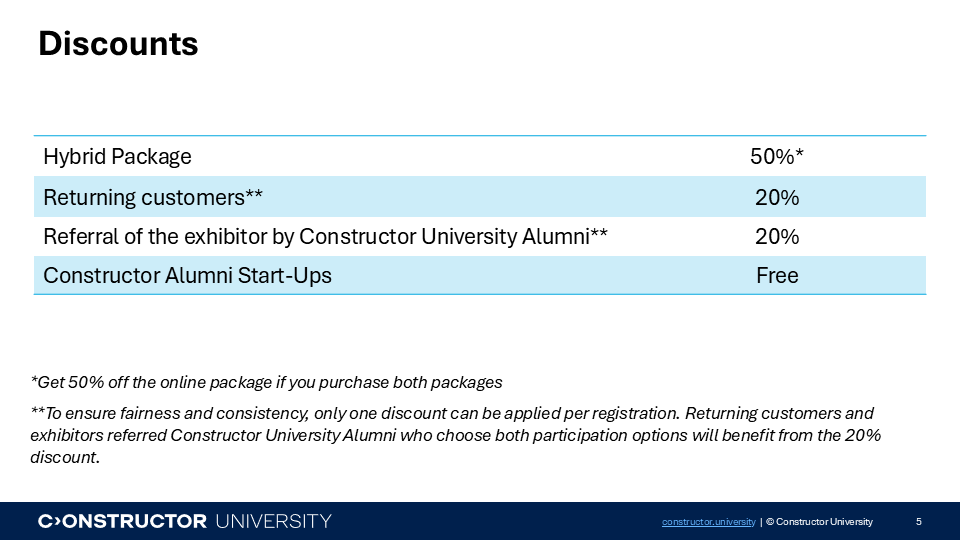Click the 20% value for Returning customers
960x540 pixels.
click(777, 197)
